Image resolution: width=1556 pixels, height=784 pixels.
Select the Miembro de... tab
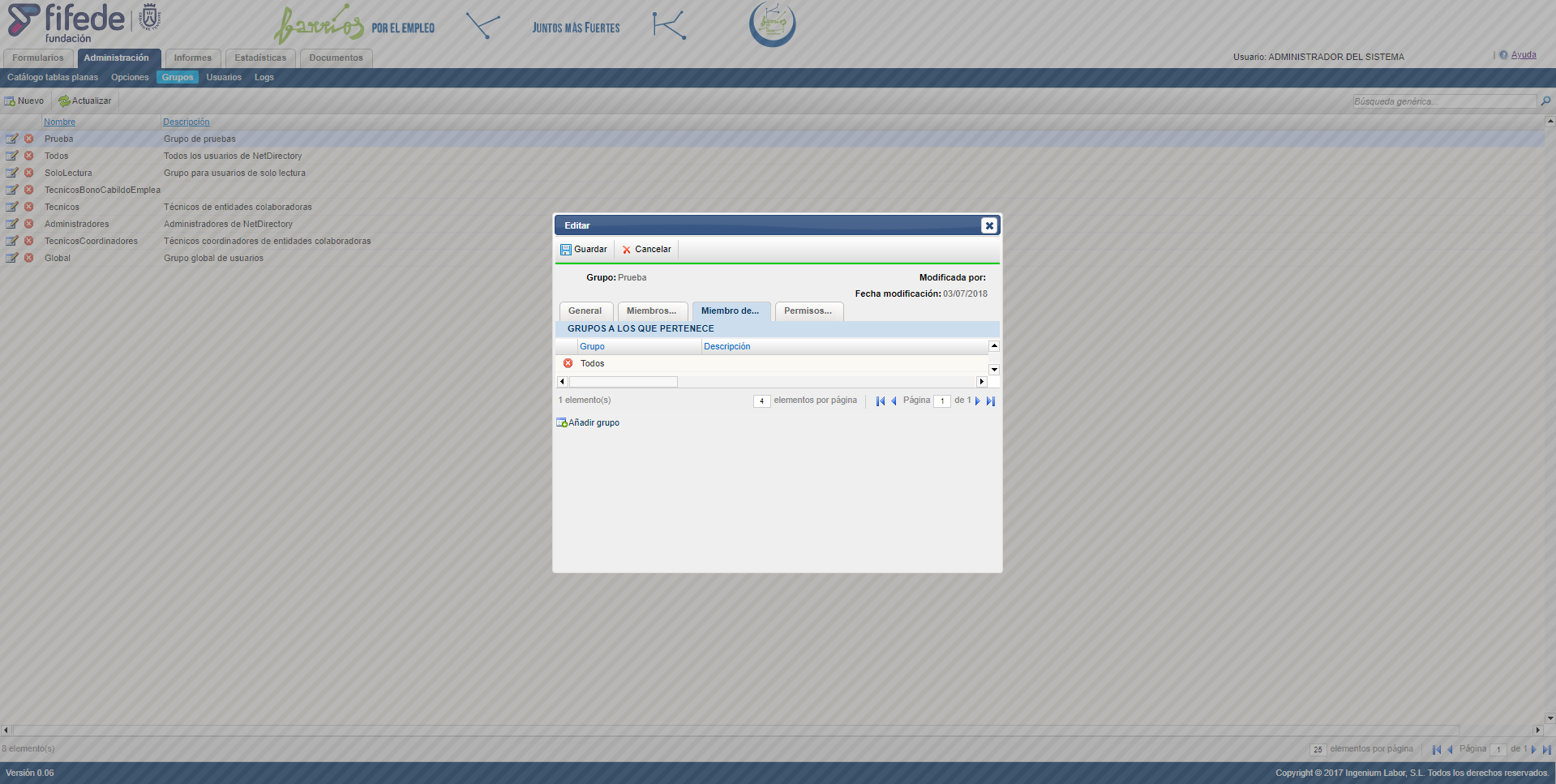click(x=731, y=311)
